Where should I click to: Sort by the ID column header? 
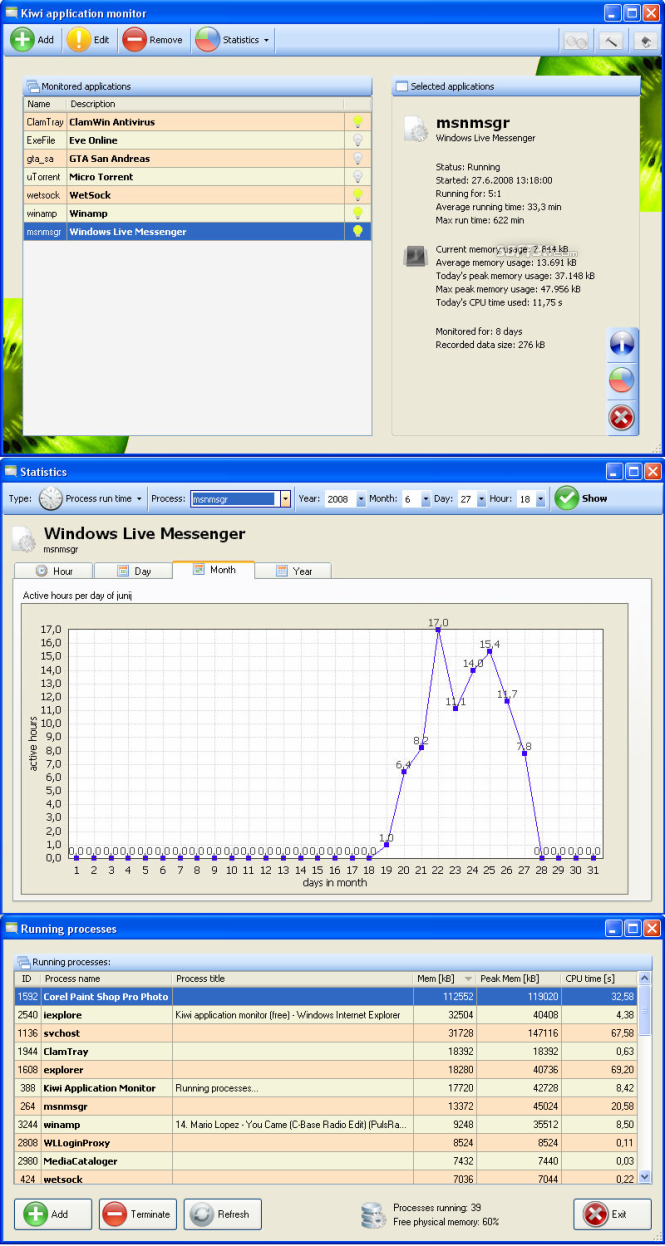point(27,978)
